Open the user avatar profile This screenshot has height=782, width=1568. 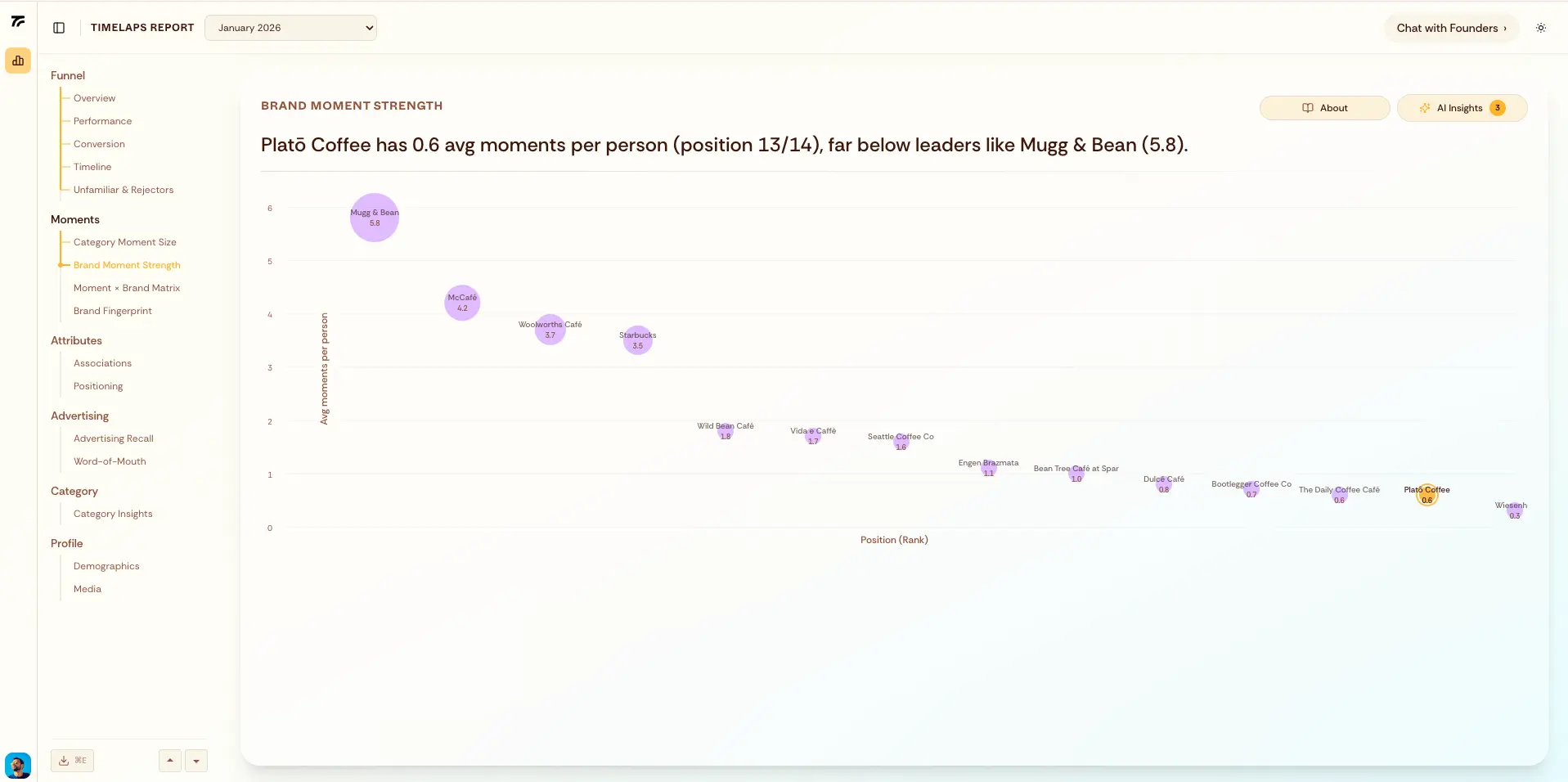18,766
